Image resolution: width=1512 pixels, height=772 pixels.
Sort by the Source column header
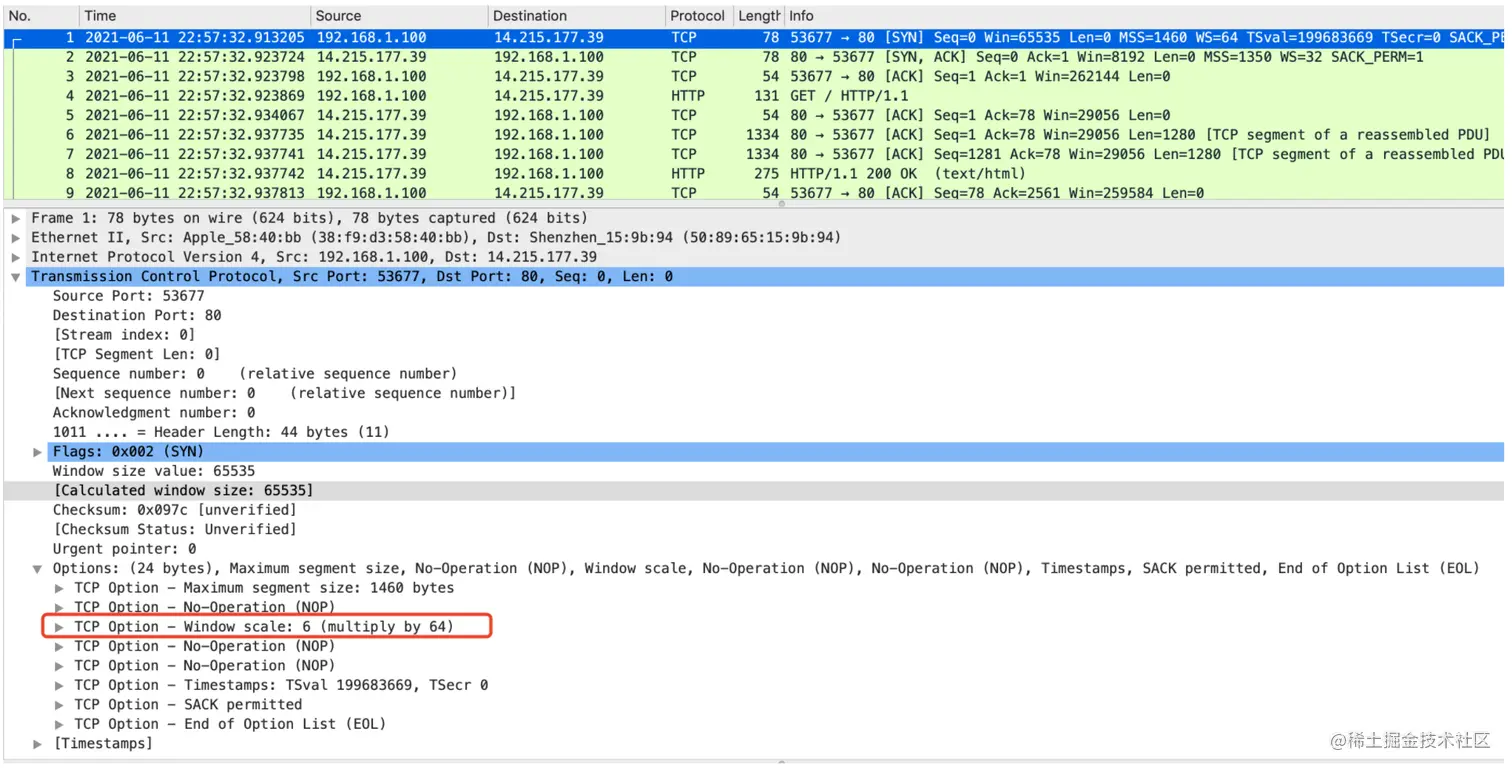point(399,16)
